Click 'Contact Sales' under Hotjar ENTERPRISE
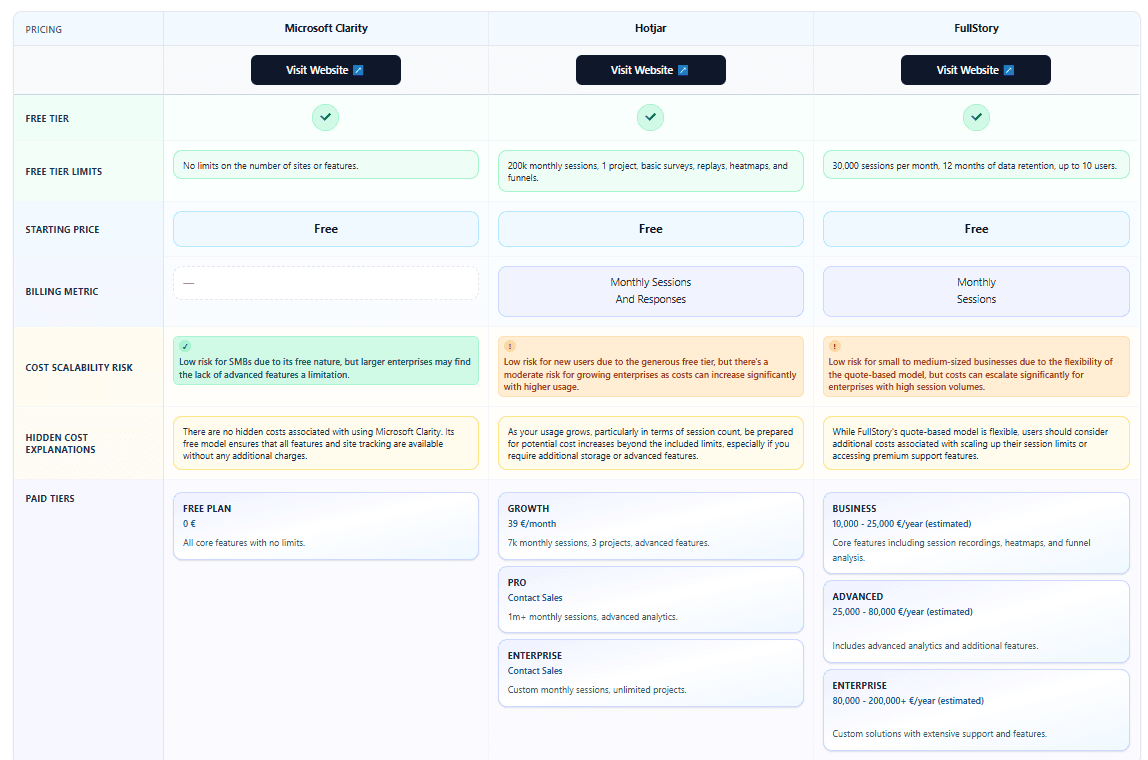1148x760 pixels. click(535, 671)
